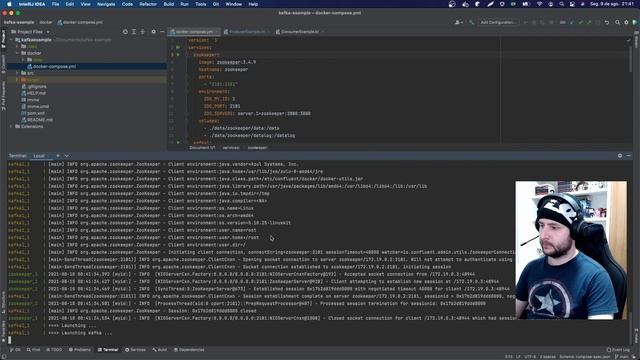The width and height of the screenshot is (640, 360).
Task: Expand the Extensions node in project tree
Action: pyautogui.click(x=11, y=127)
